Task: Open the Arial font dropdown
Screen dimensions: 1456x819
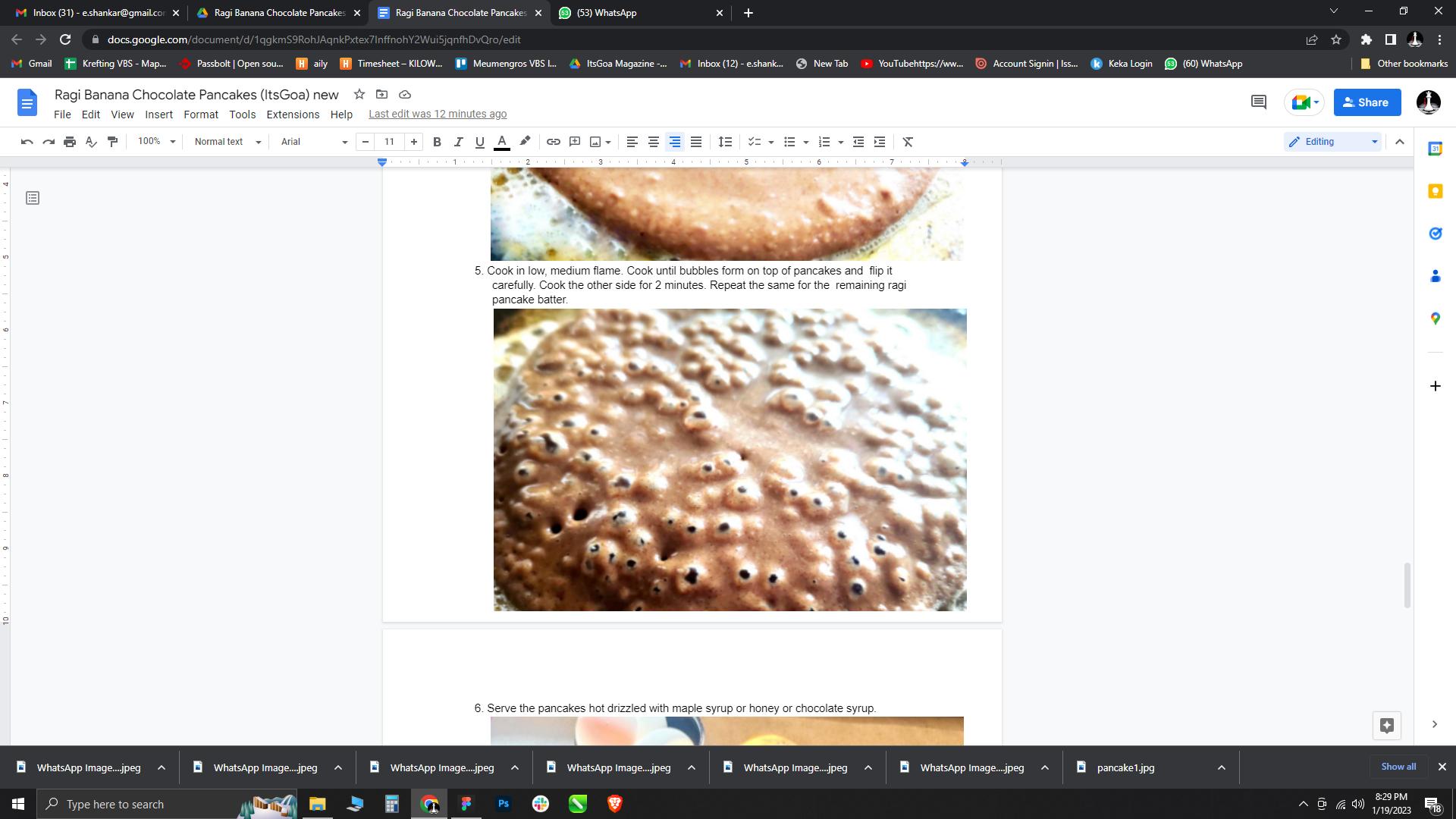Action: 313,142
